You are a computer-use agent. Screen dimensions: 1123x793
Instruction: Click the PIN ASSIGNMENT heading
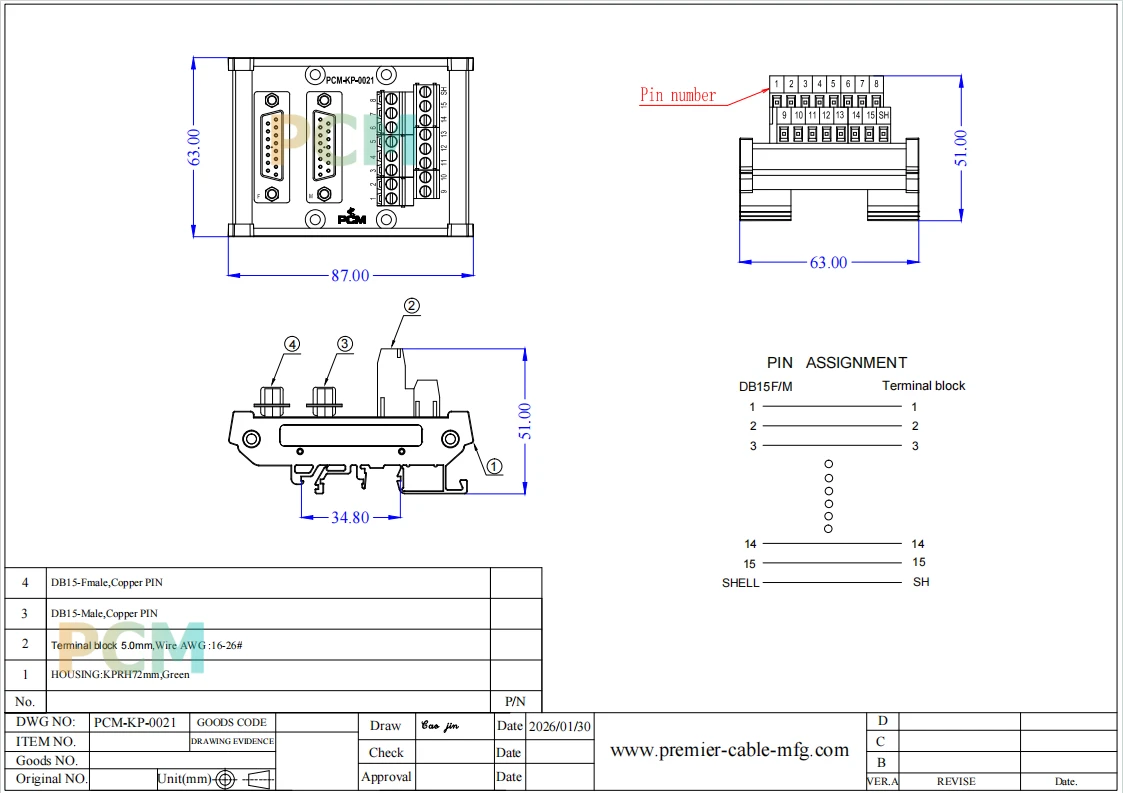[837, 362]
